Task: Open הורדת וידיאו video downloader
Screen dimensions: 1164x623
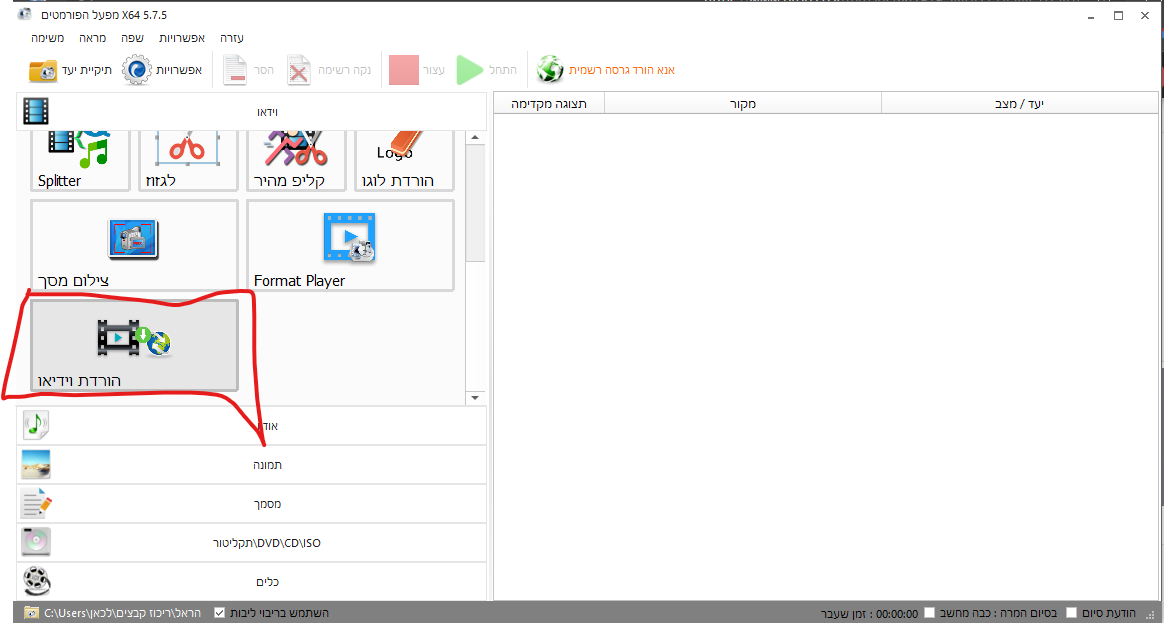Action: coord(134,345)
